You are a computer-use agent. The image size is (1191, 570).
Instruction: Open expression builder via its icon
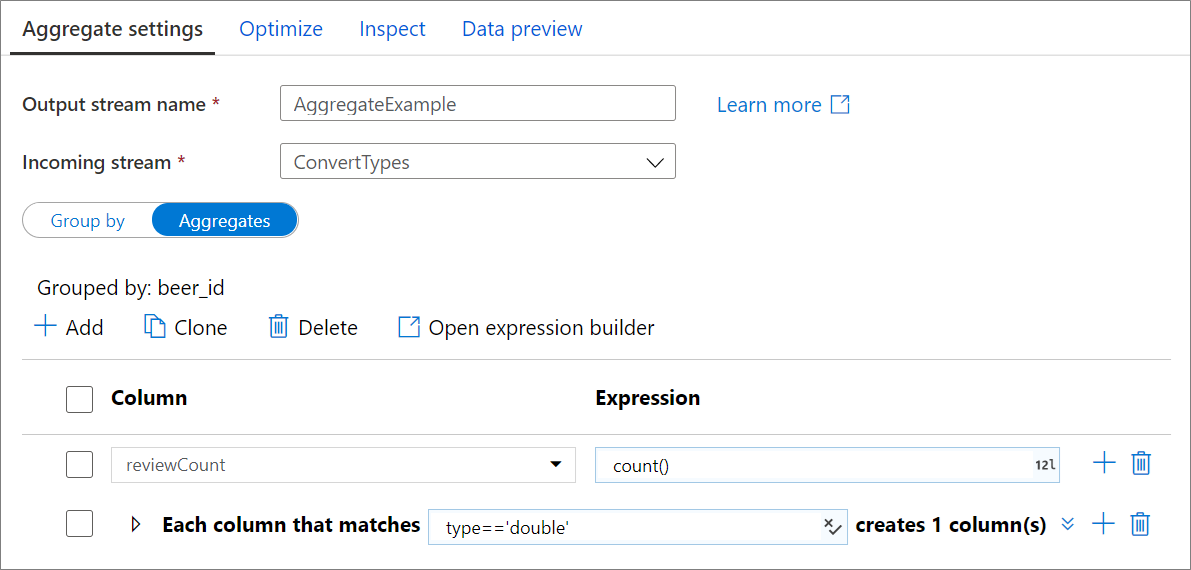pyautogui.click(x=409, y=327)
